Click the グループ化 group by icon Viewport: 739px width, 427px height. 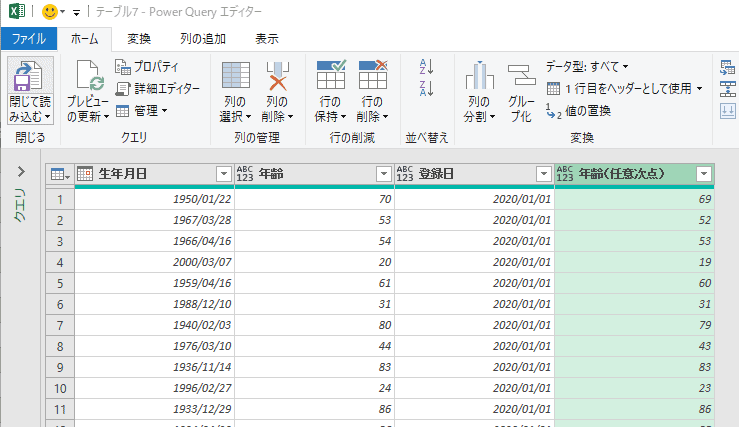[x=521, y=77]
